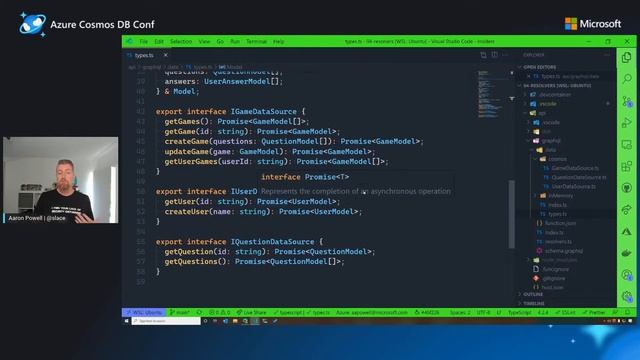Click the Synchronize Changes icon in the status bar
The width and height of the screenshot is (640, 360).
199,312
